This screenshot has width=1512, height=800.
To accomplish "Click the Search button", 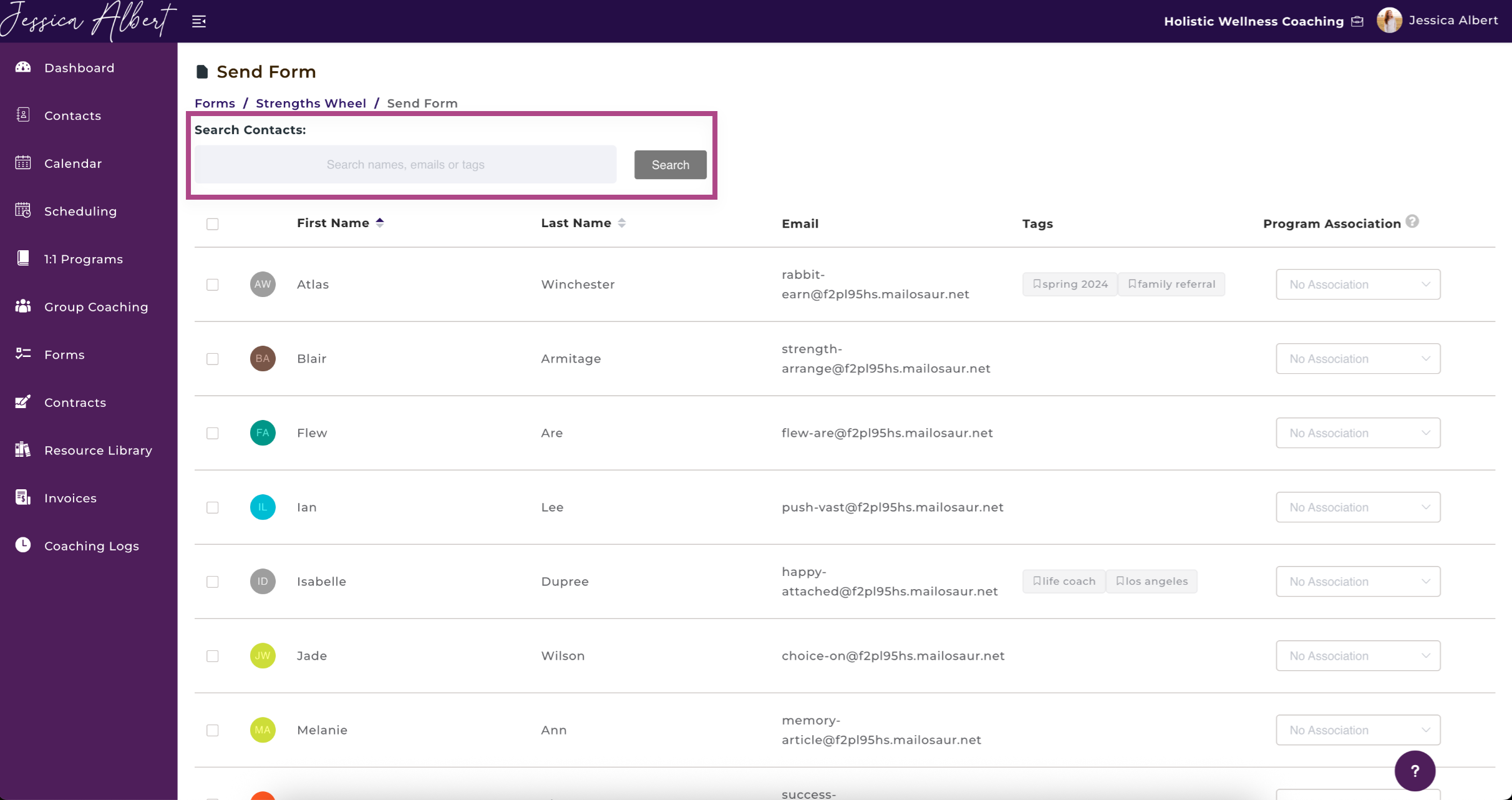I will pyautogui.click(x=671, y=165).
